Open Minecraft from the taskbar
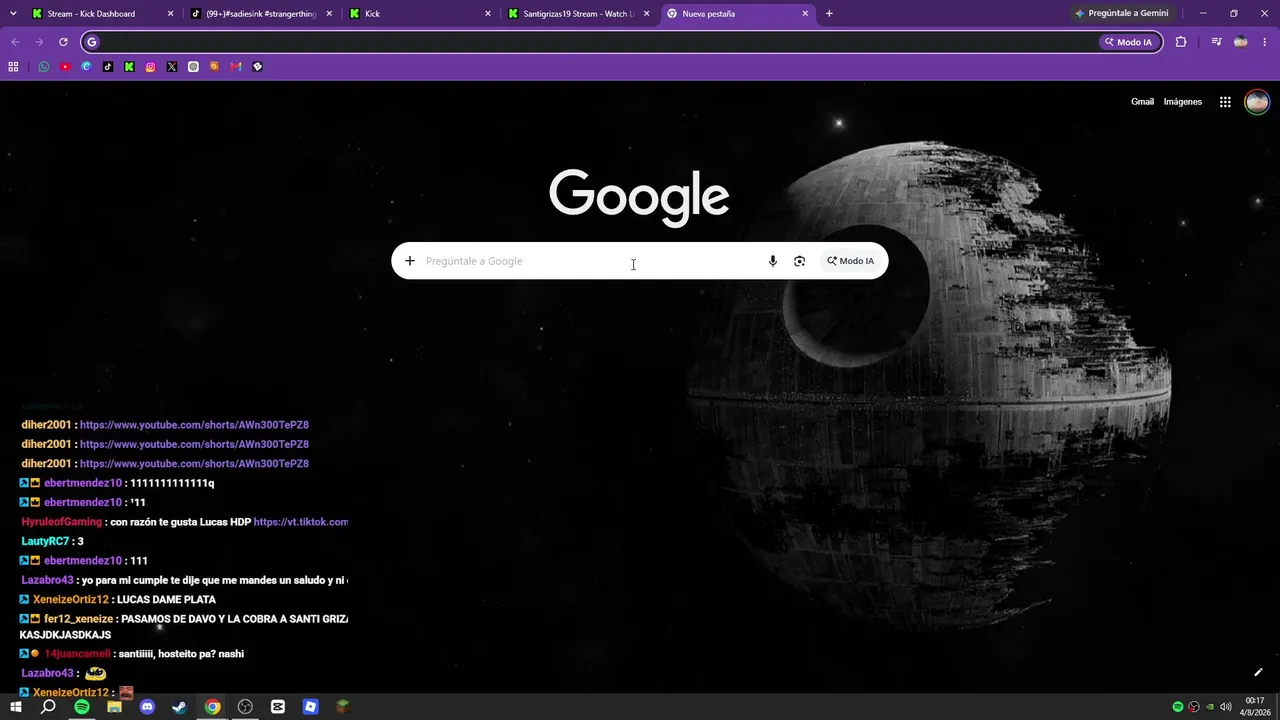Image resolution: width=1280 pixels, height=720 pixels. click(x=343, y=707)
